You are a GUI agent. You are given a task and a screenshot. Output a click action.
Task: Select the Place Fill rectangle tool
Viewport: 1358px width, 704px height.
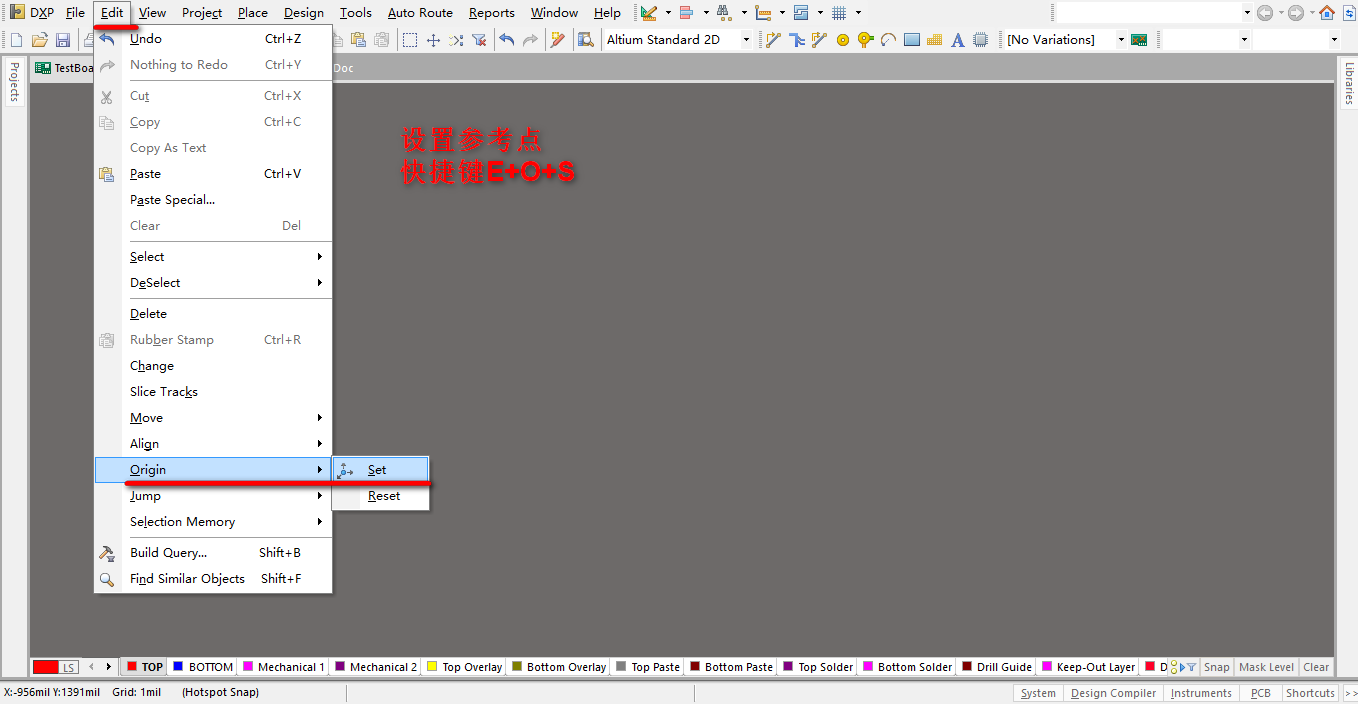(x=911, y=40)
